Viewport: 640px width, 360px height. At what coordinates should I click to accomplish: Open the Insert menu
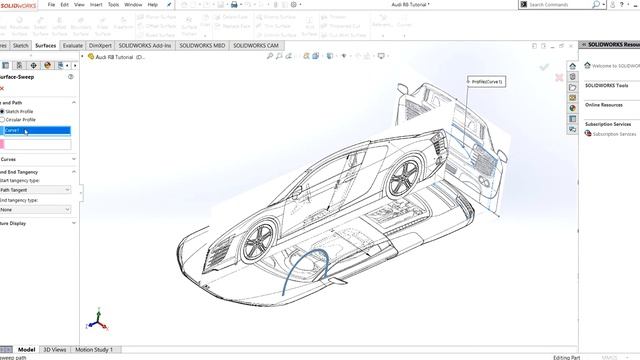click(x=96, y=5)
